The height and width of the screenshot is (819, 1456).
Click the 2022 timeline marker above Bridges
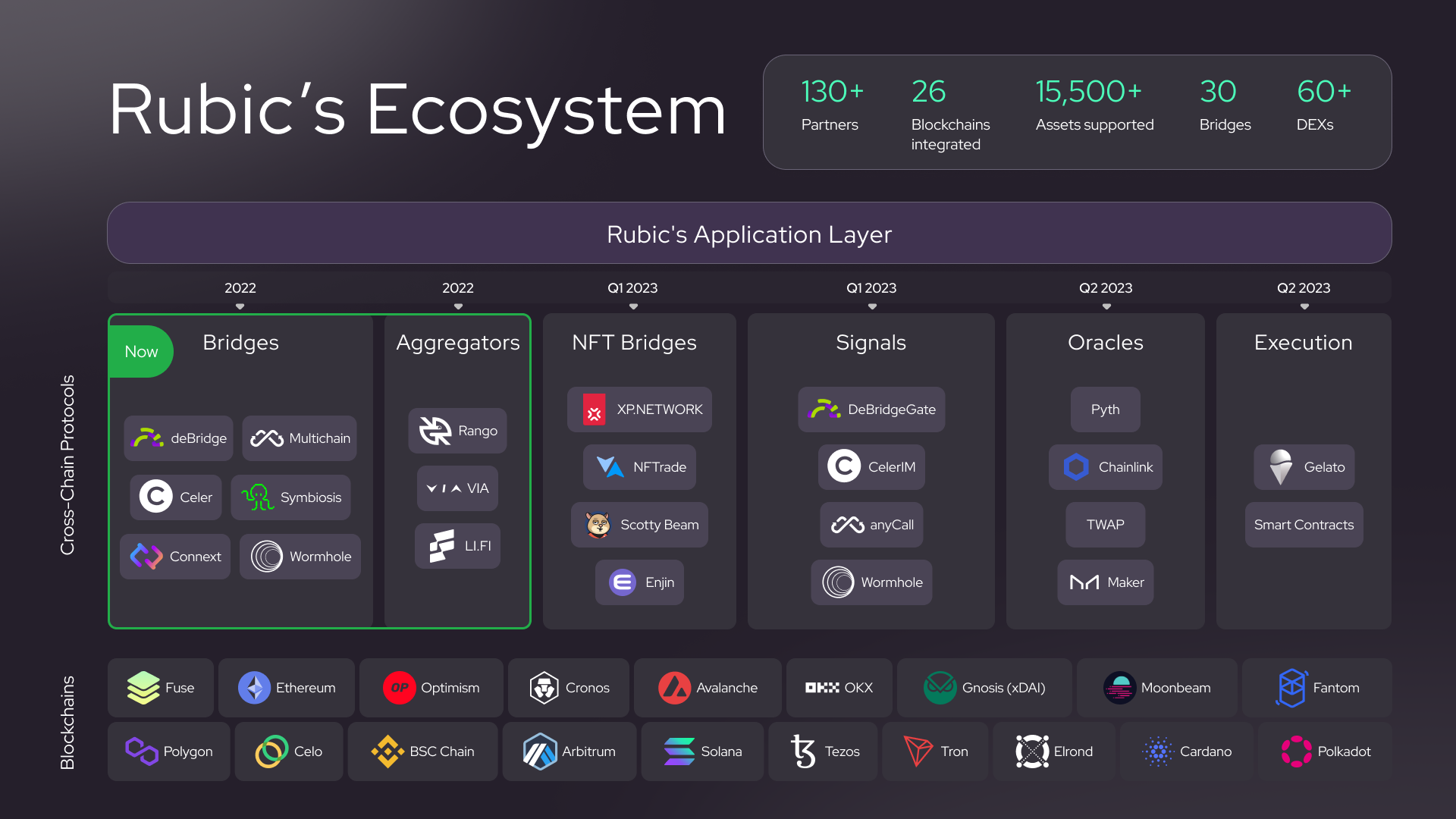(x=240, y=288)
